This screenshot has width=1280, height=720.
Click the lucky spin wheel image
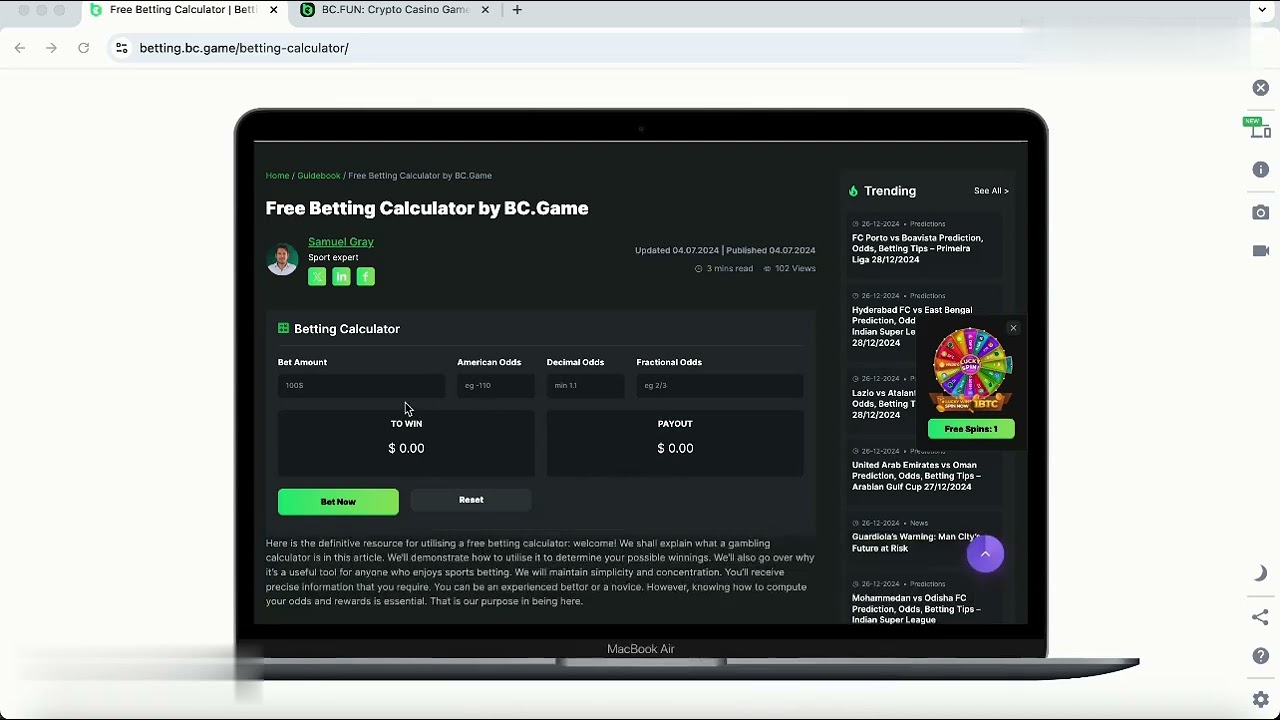tap(971, 370)
